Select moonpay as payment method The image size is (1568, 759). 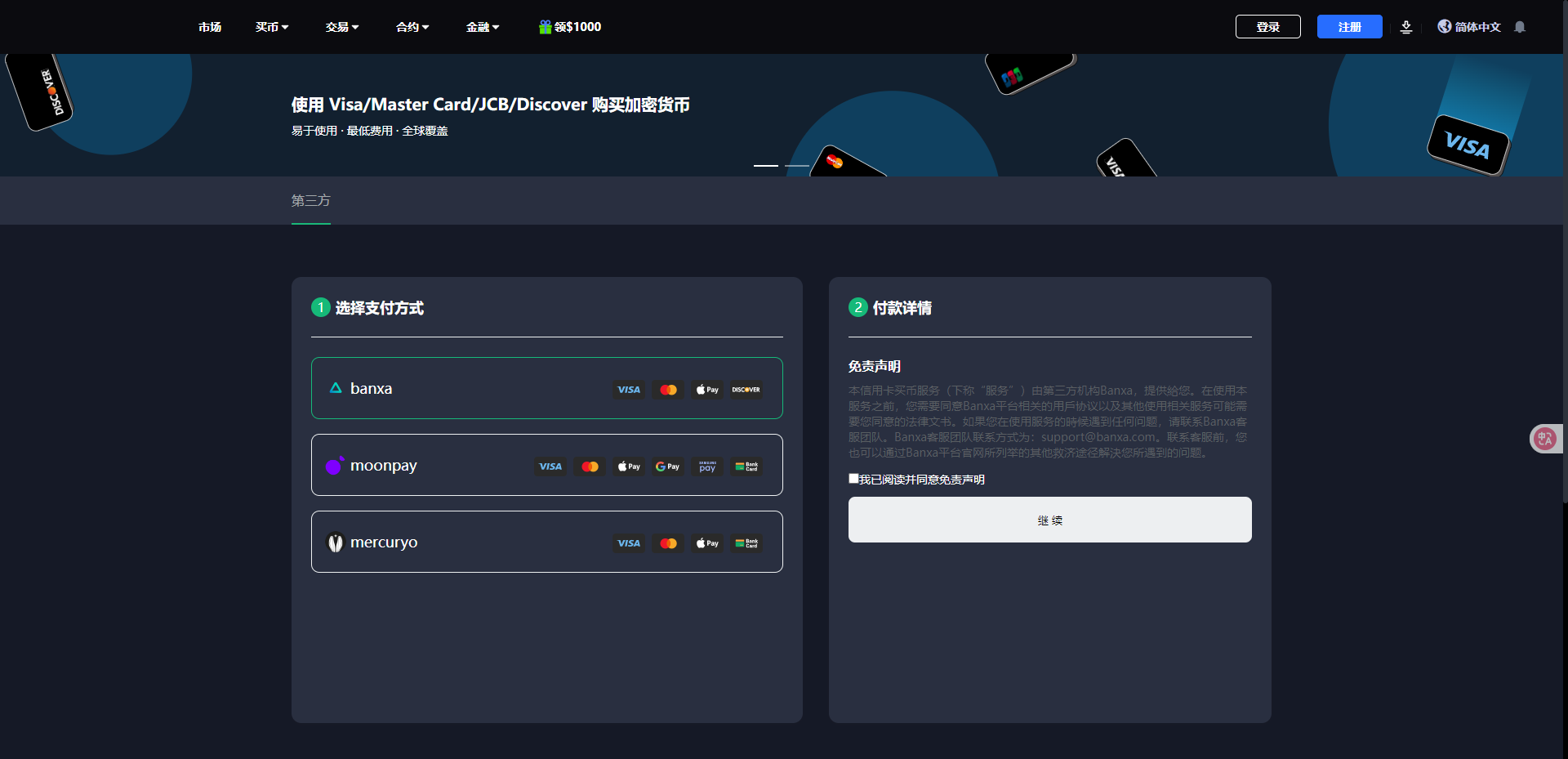tap(546, 465)
